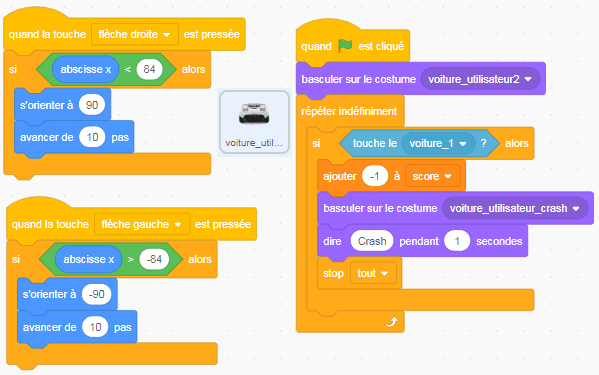
Task: Click the -1 value in ajouter block
Action: click(x=375, y=176)
